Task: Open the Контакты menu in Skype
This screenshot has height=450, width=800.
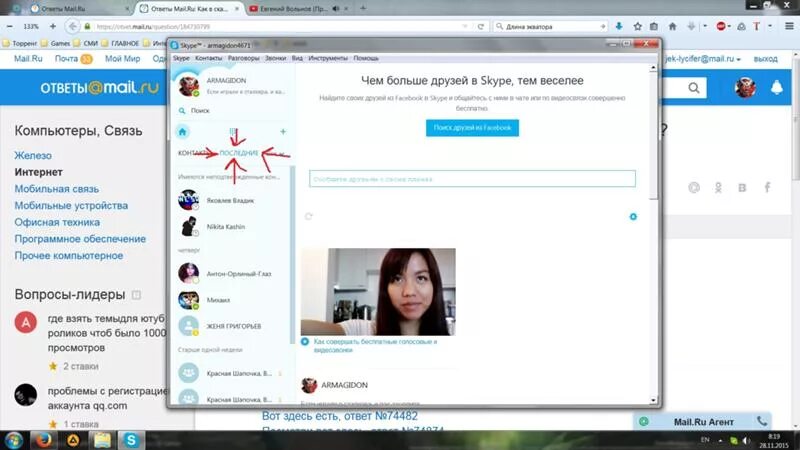Action: (208, 58)
